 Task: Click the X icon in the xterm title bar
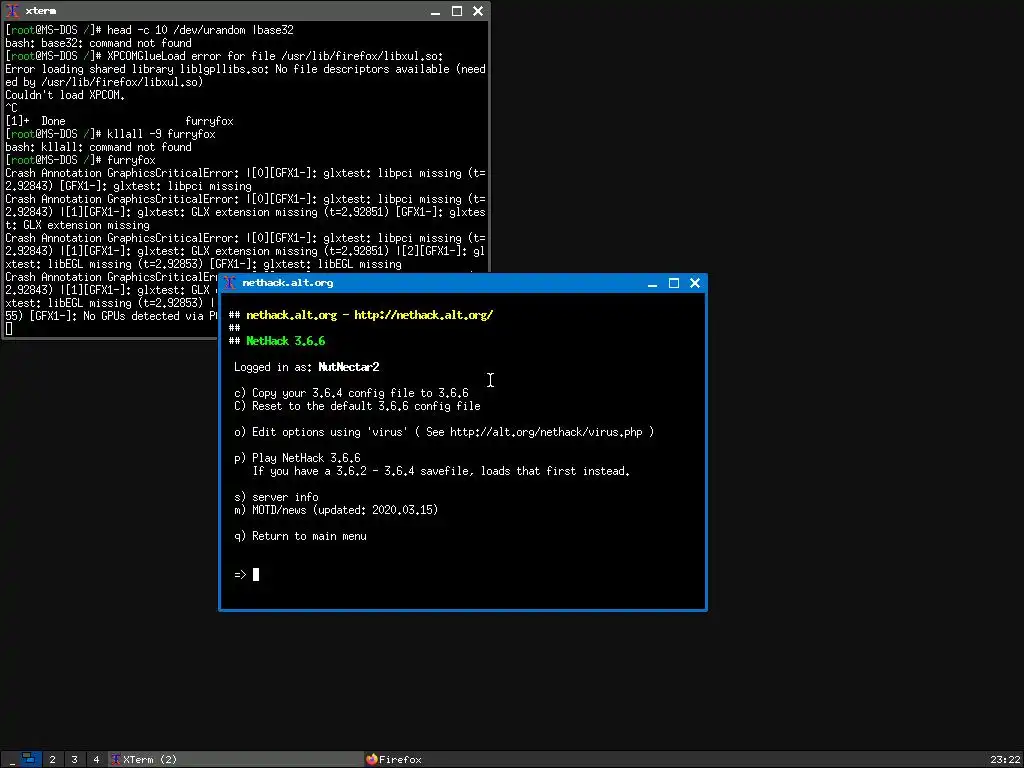tap(12, 11)
